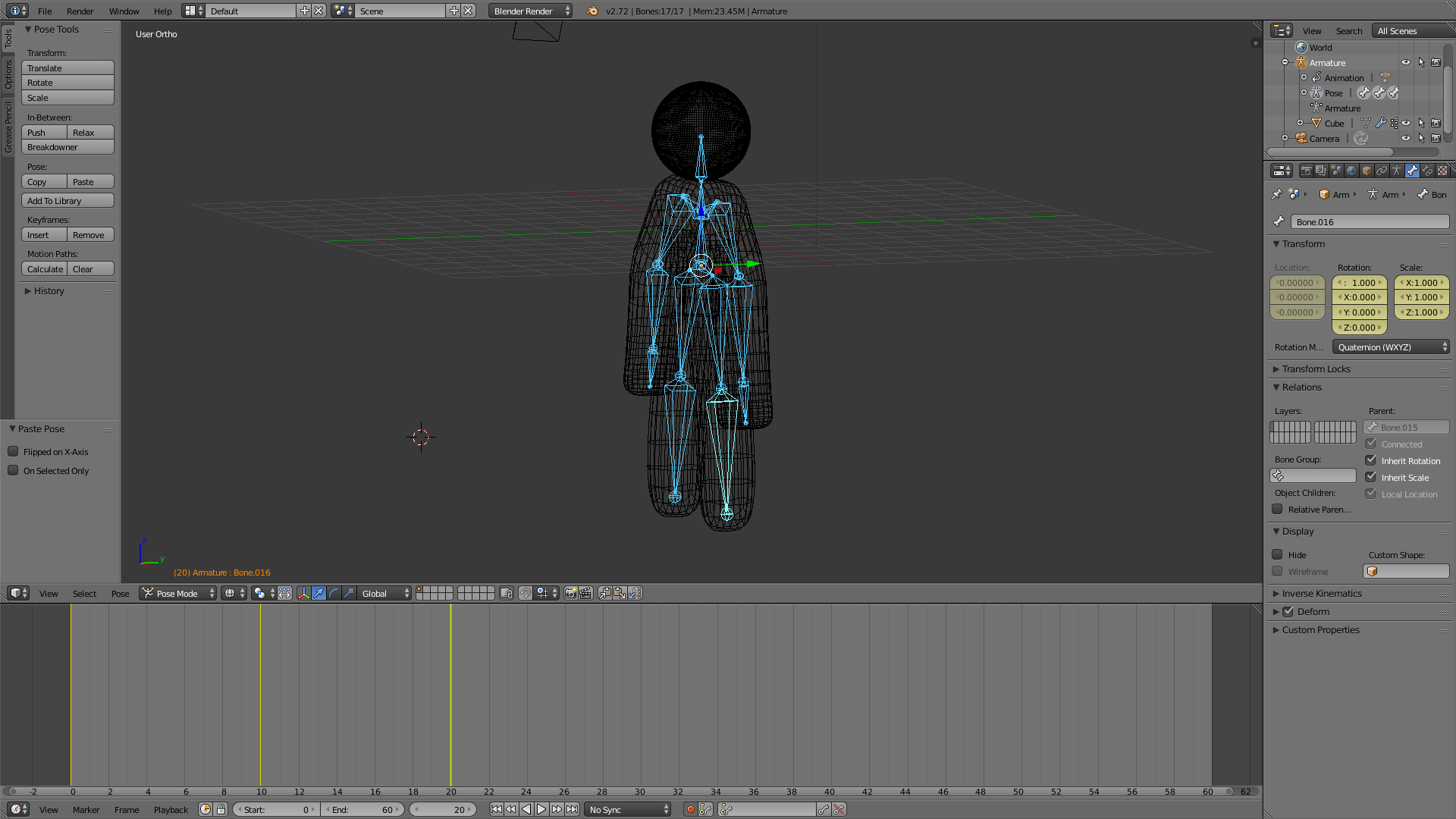This screenshot has width=1456, height=819.
Task: Open the Quaternion rotation mode dropdown
Action: [x=1391, y=347]
